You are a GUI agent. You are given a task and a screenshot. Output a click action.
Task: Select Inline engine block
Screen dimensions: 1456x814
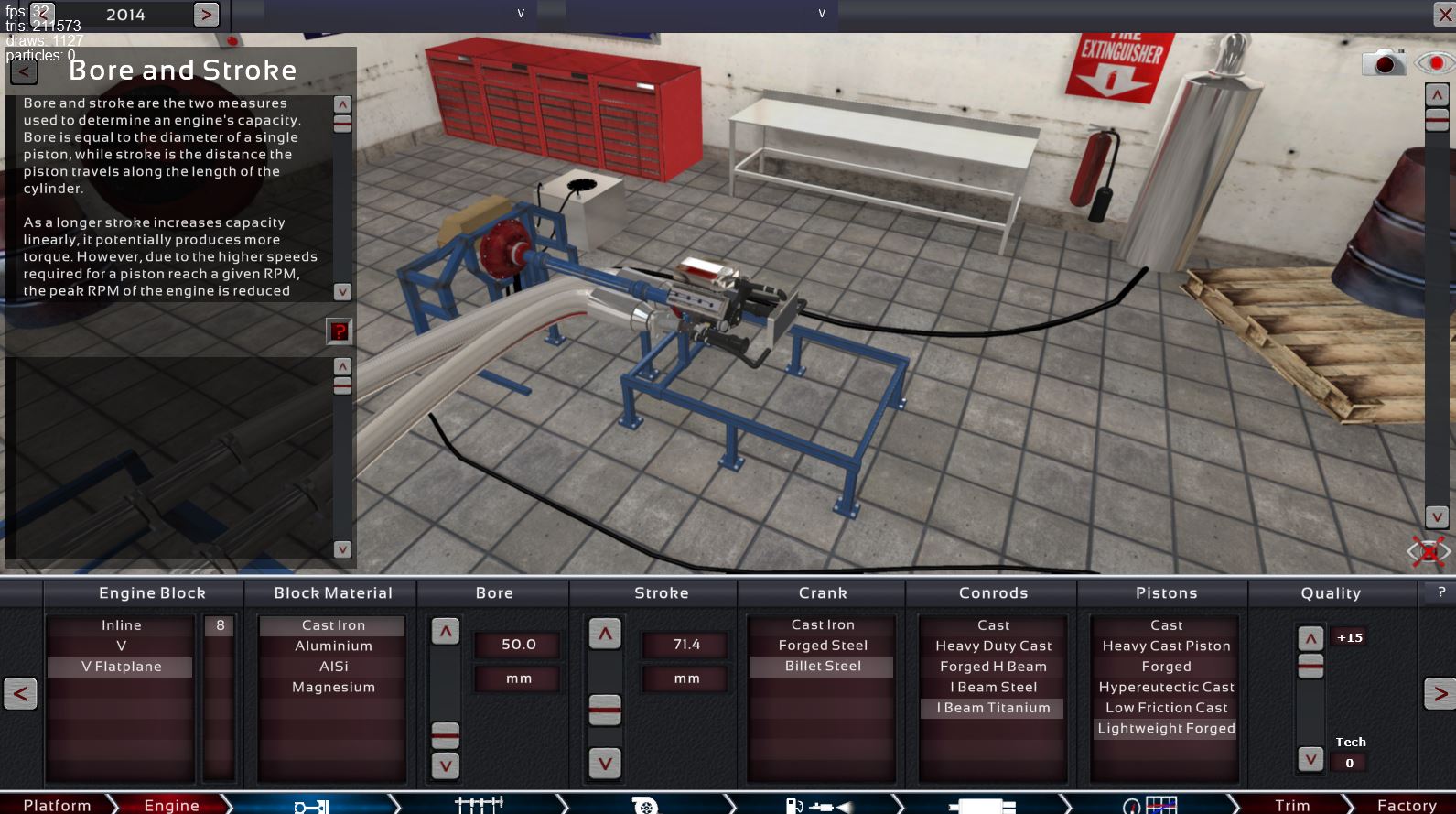pyautogui.click(x=121, y=625)
